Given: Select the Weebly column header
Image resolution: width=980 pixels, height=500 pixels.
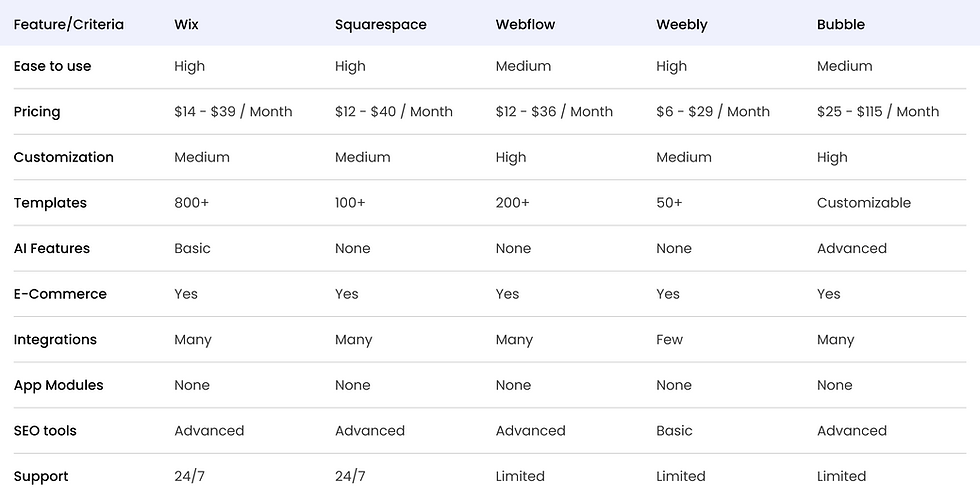Looking at the screenshot, I should point(682,25).
